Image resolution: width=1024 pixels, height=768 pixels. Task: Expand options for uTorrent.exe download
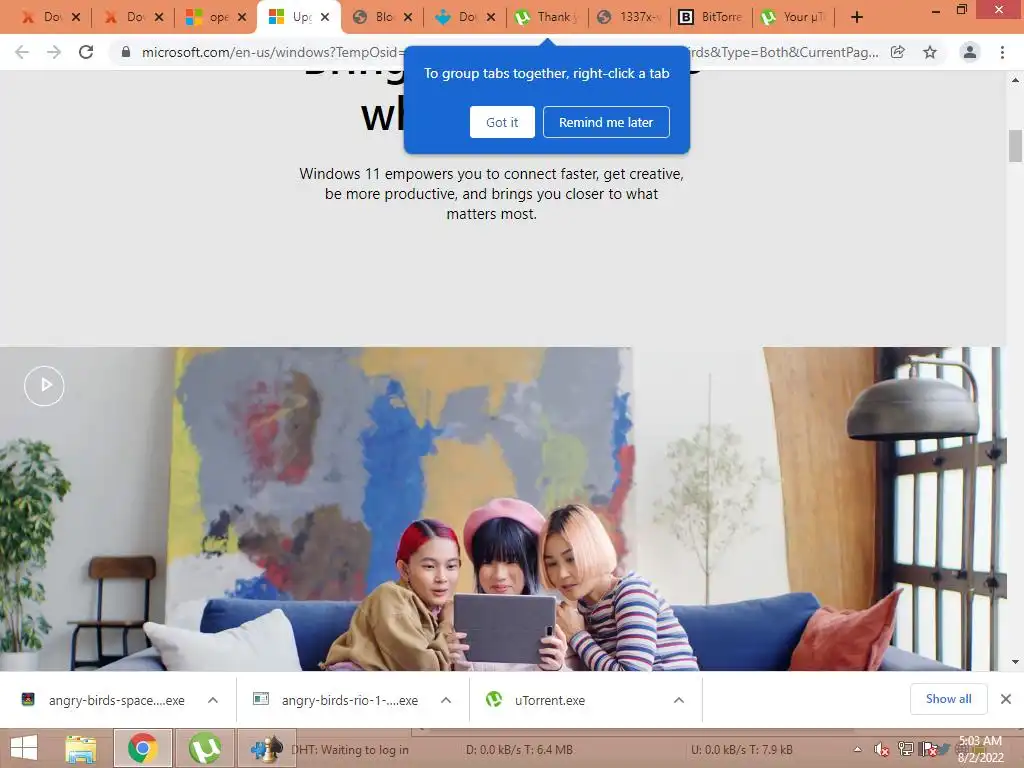click(x=679, y=700)
